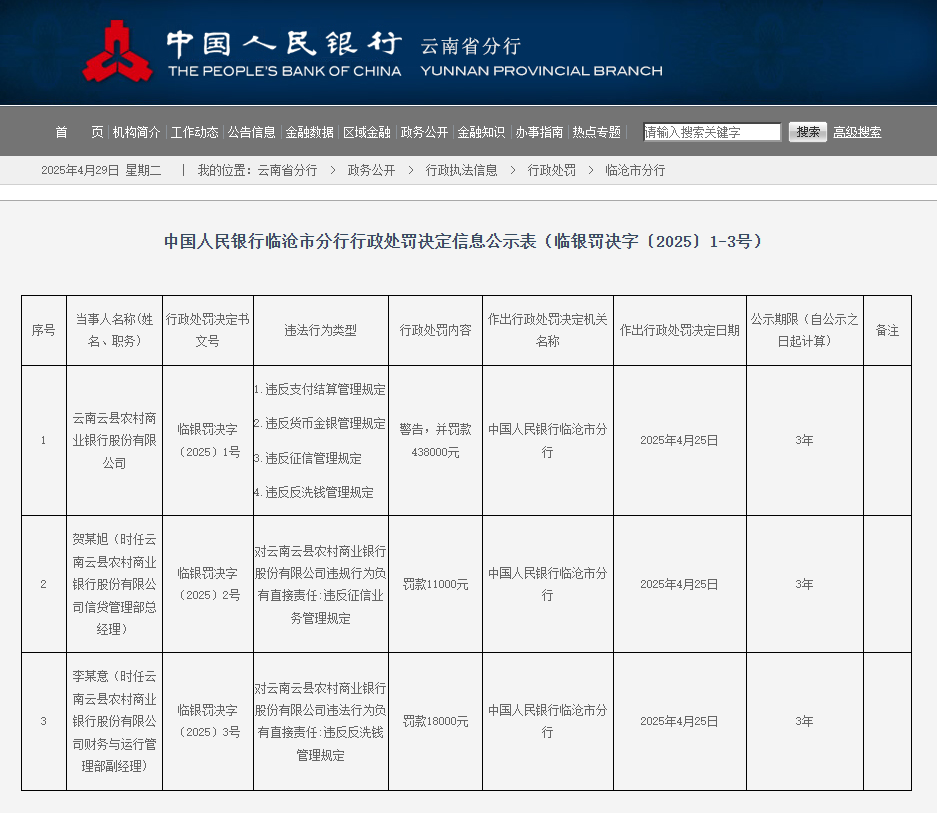The image size is (937, 813).
Task: Click the text 2.违反货币金银管理规定
Action: (320, 423)
